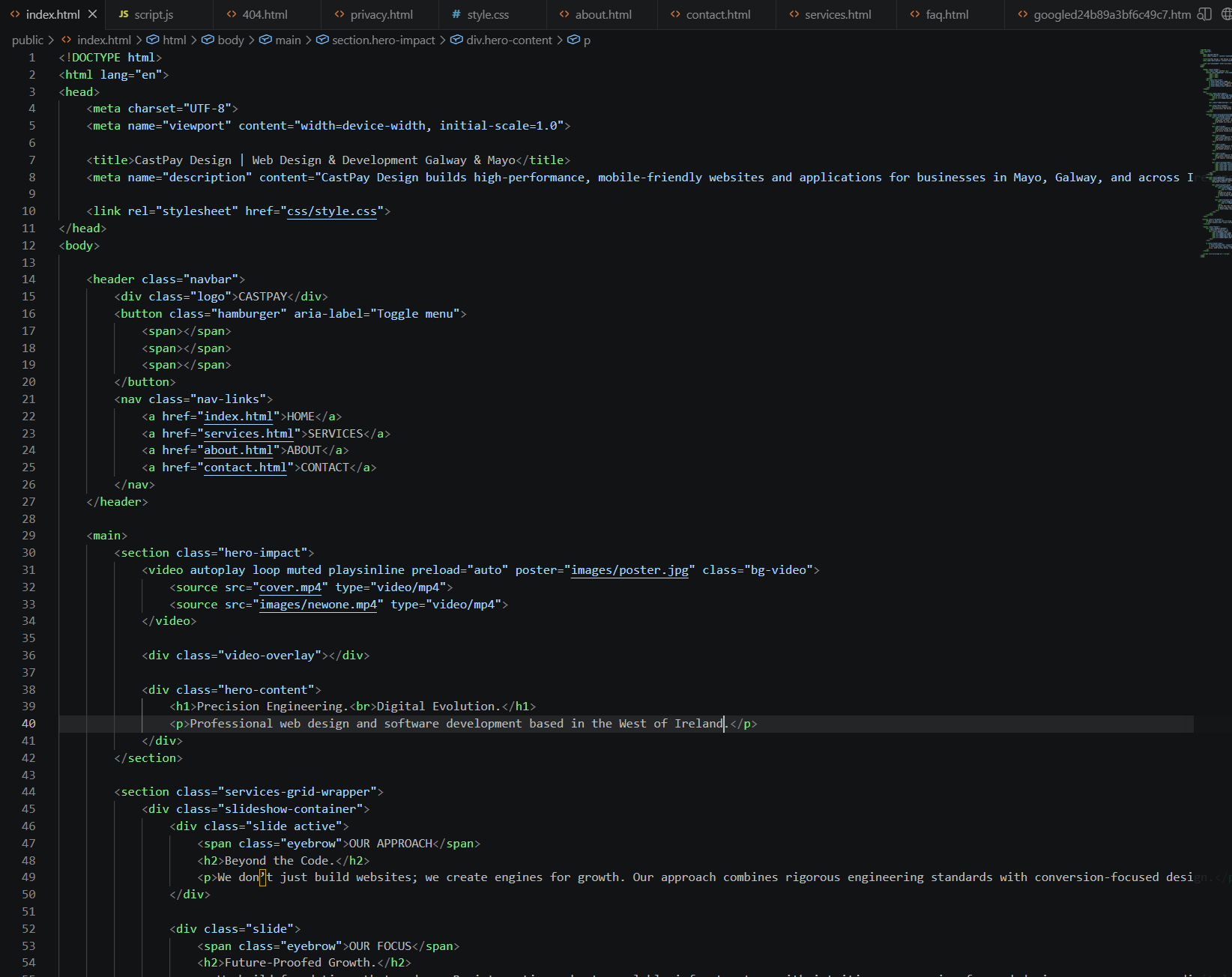
Task: Switch to the services.html tab
Action: [837, 14]
